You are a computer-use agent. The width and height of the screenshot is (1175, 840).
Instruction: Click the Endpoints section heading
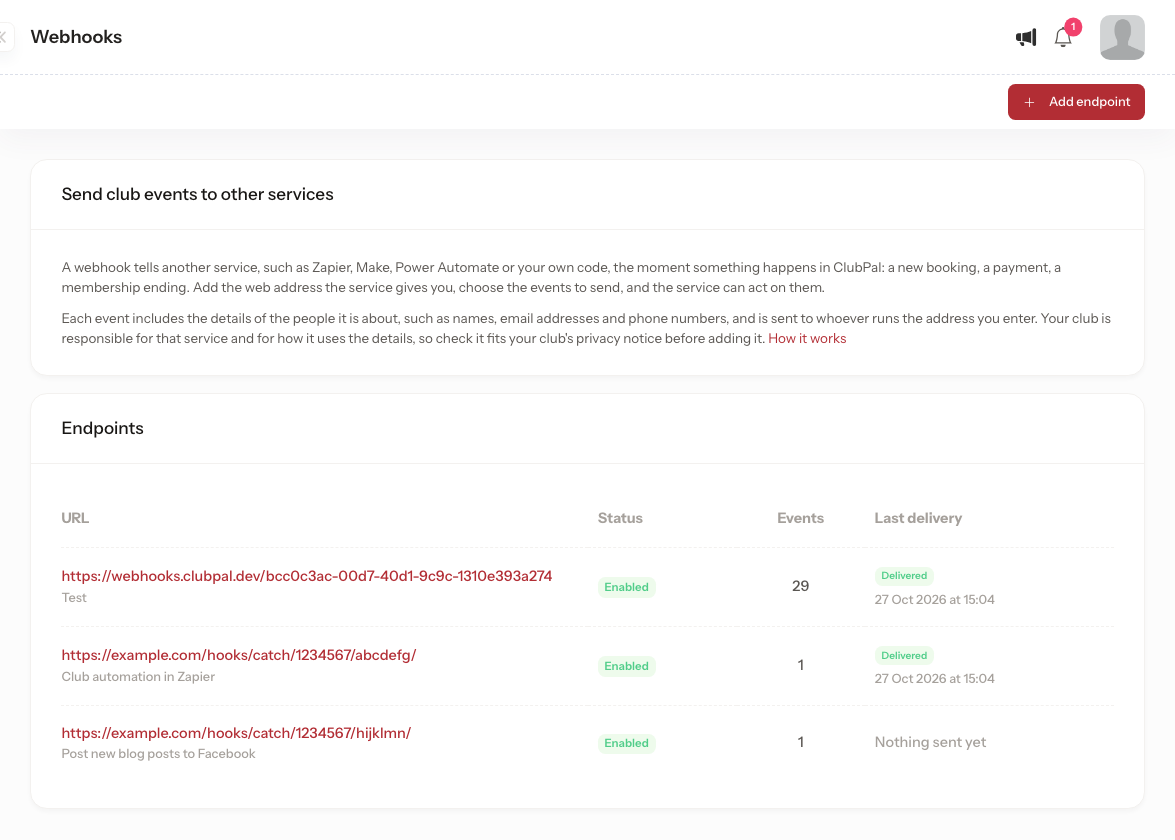coord(102,428)
